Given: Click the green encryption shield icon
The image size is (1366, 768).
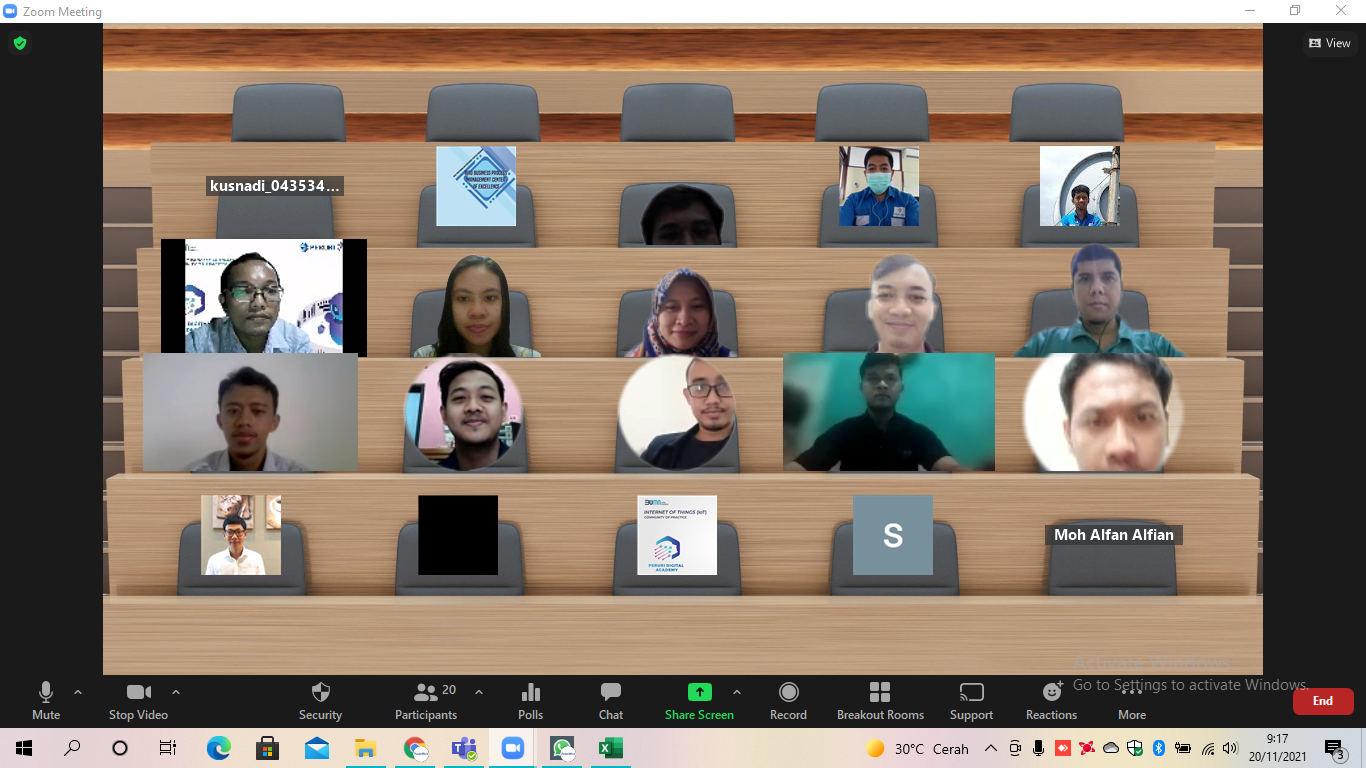Looking at the screenshot, I should pyautogui.click(x=20, y=43).
